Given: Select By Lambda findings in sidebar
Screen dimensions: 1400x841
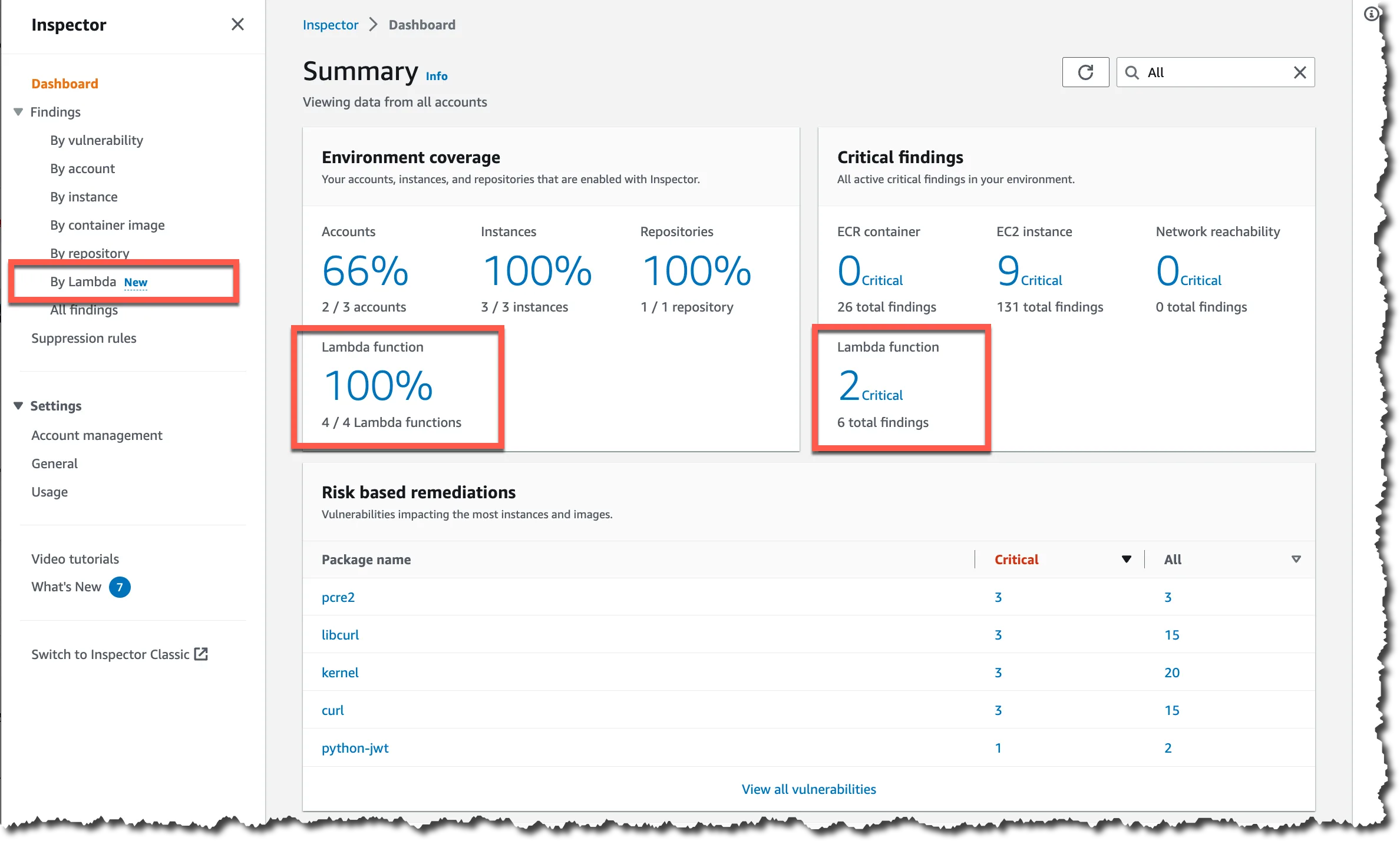Looking at the screenshot, I should pyautogui.click(x=83, y=282).
